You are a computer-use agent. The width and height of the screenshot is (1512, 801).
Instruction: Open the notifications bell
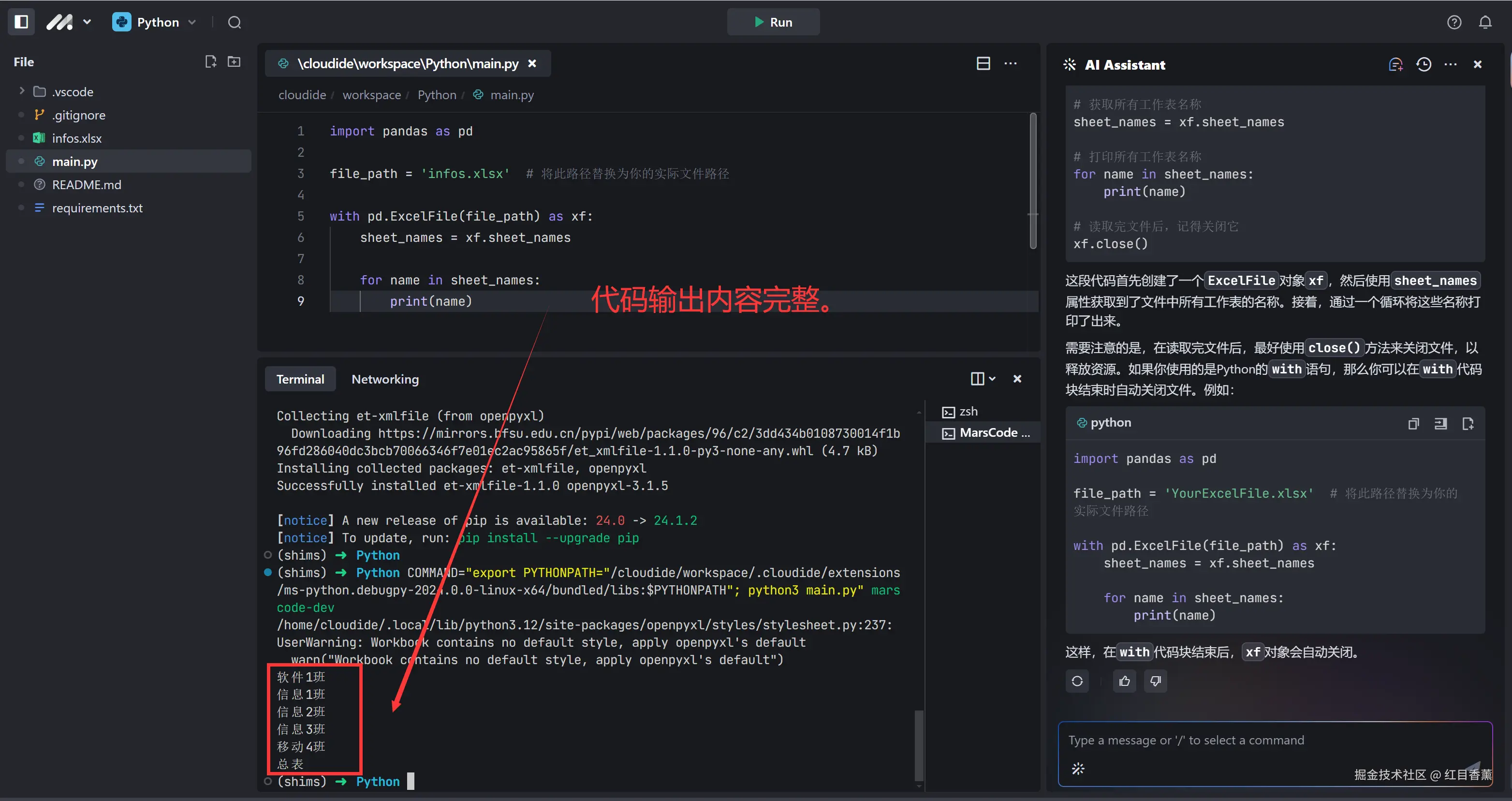(1485, 22)
